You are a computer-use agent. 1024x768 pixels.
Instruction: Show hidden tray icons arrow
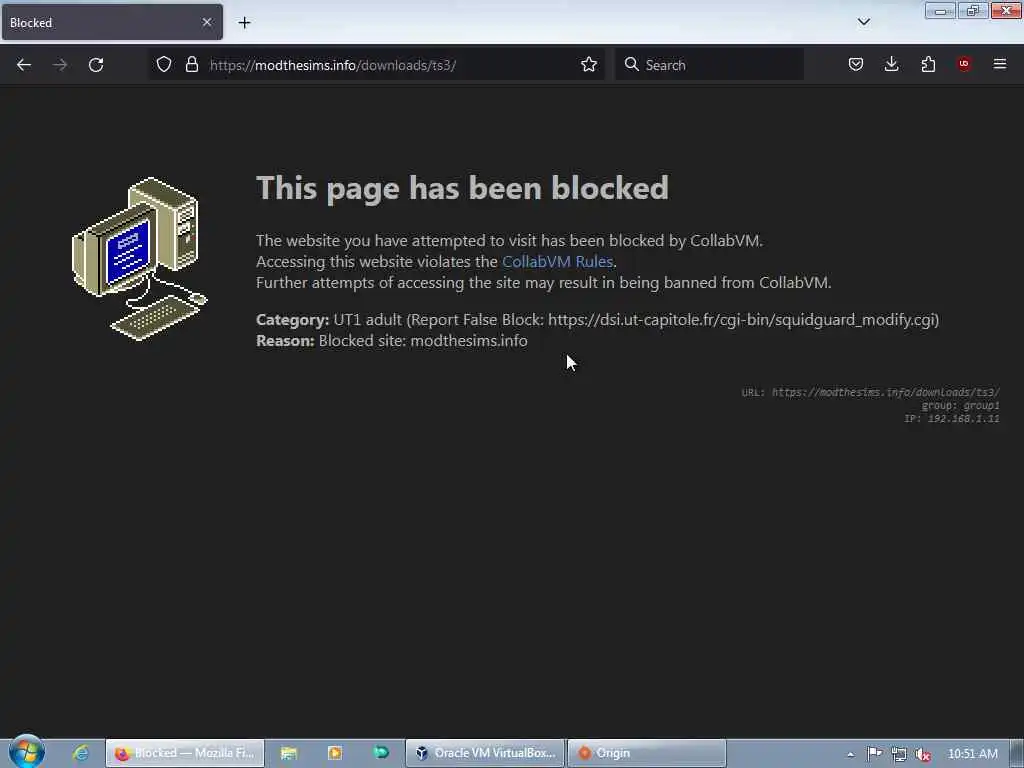click(x=850, y=754)
